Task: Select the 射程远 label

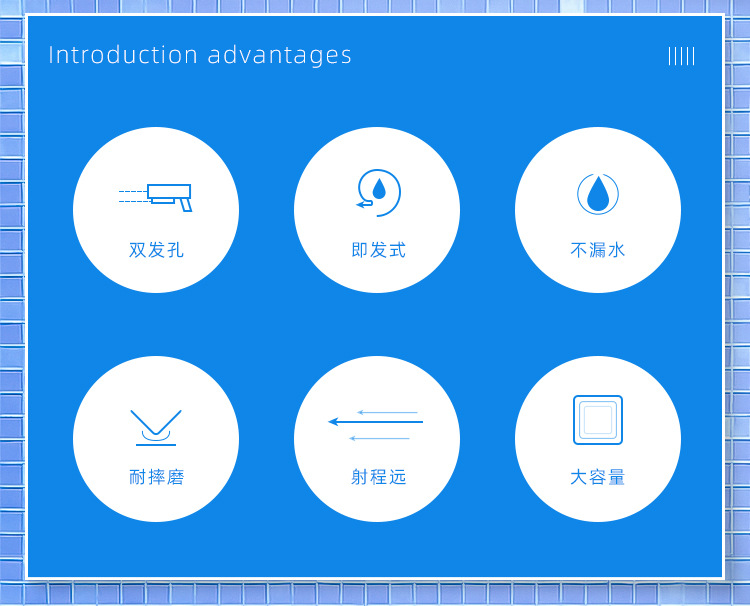Action: [x=378, y=477]
